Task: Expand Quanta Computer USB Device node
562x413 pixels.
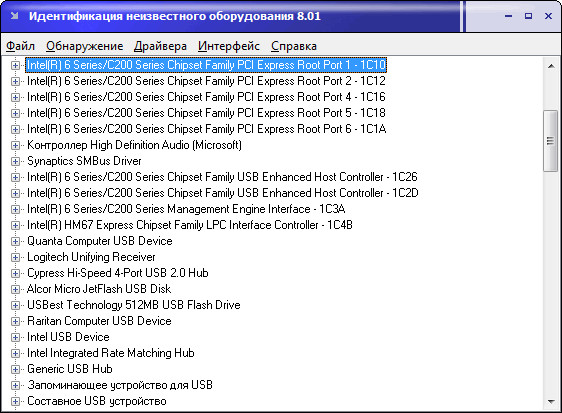Action: tap(15, 241)
